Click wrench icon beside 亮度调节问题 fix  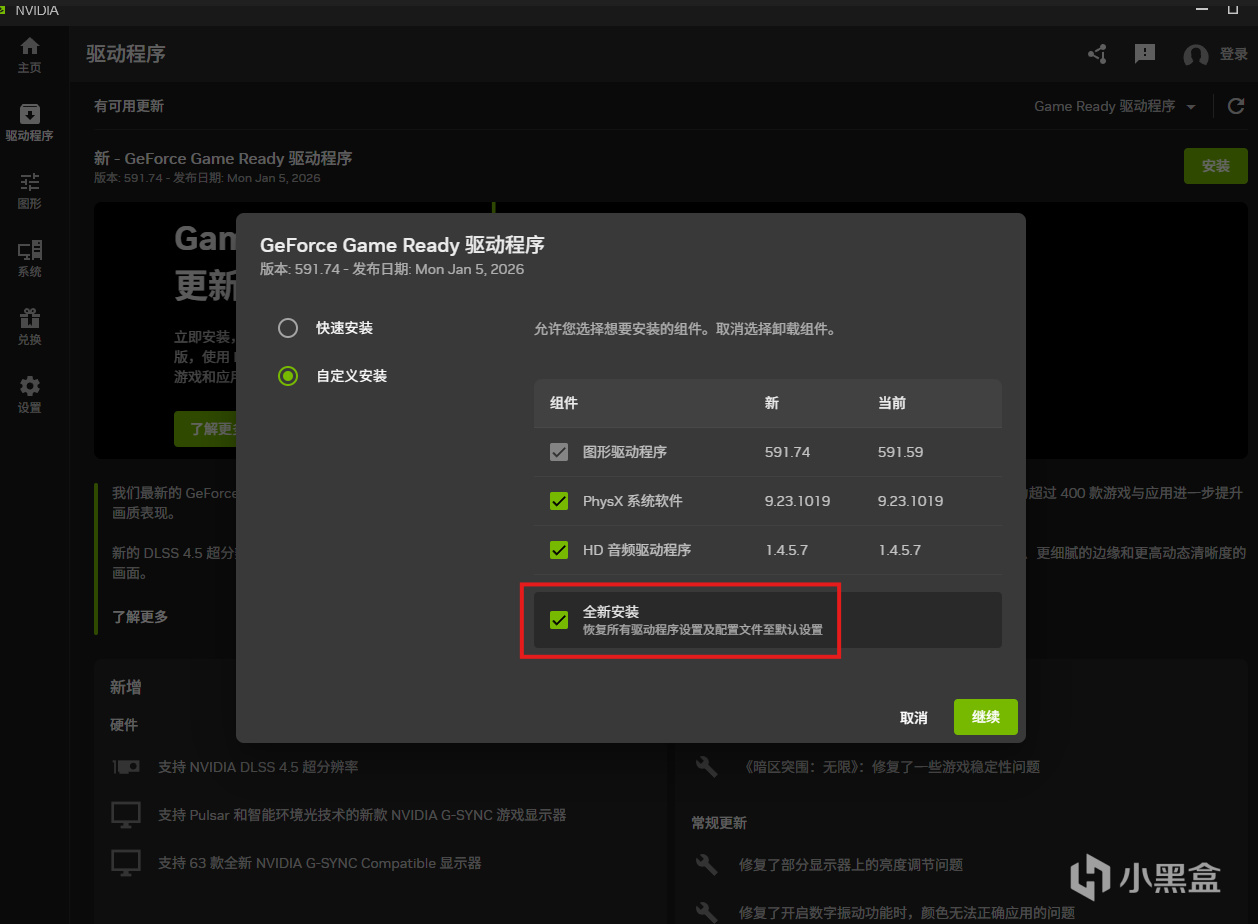click(706, 864)
